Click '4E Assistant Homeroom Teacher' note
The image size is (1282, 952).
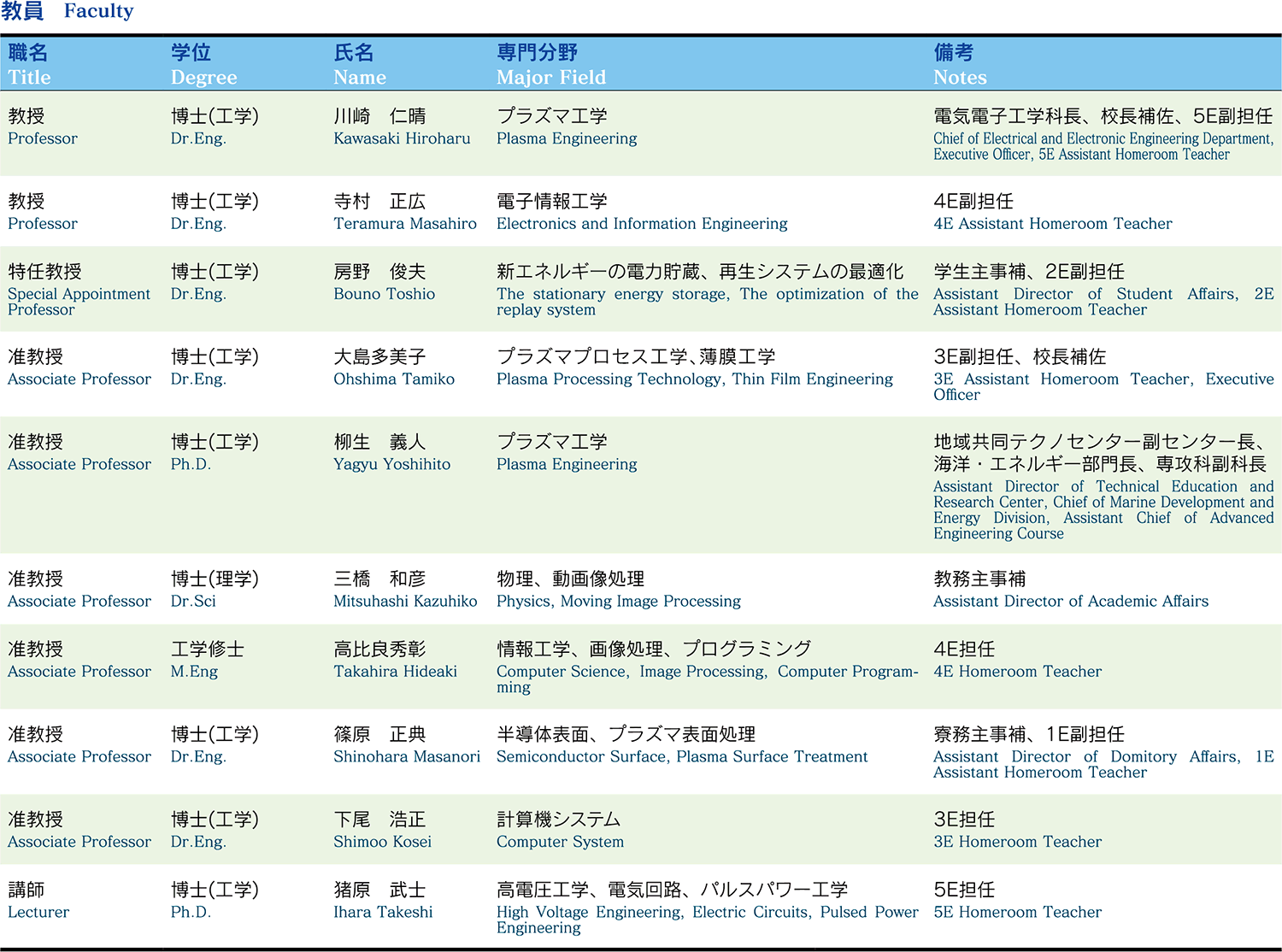click(x=1053, y=224)
